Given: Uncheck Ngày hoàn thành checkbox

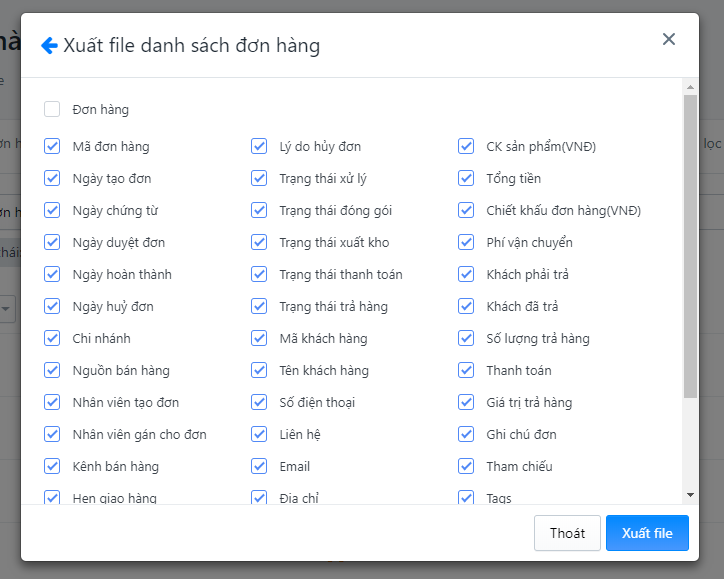Looking at the screenshot, I should click(x=52, y=274).
